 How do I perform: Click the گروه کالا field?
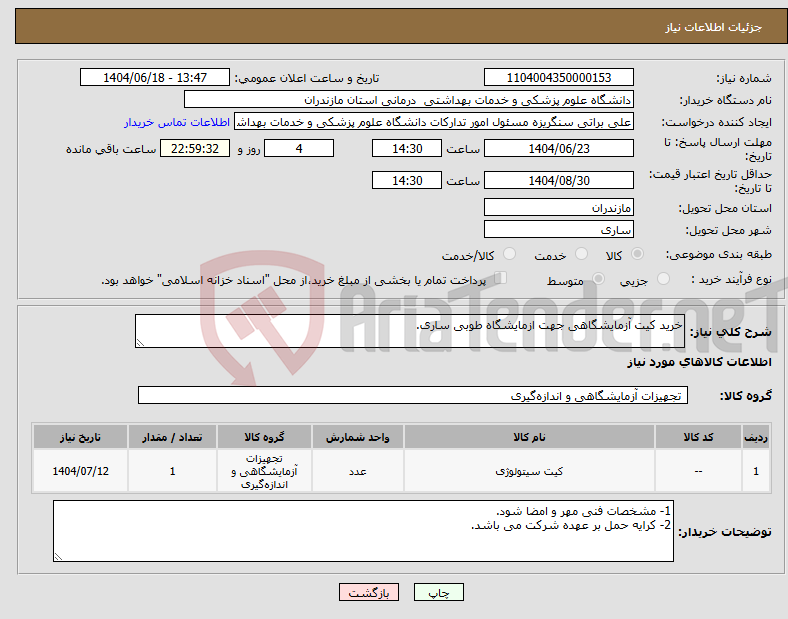(413, 395)
